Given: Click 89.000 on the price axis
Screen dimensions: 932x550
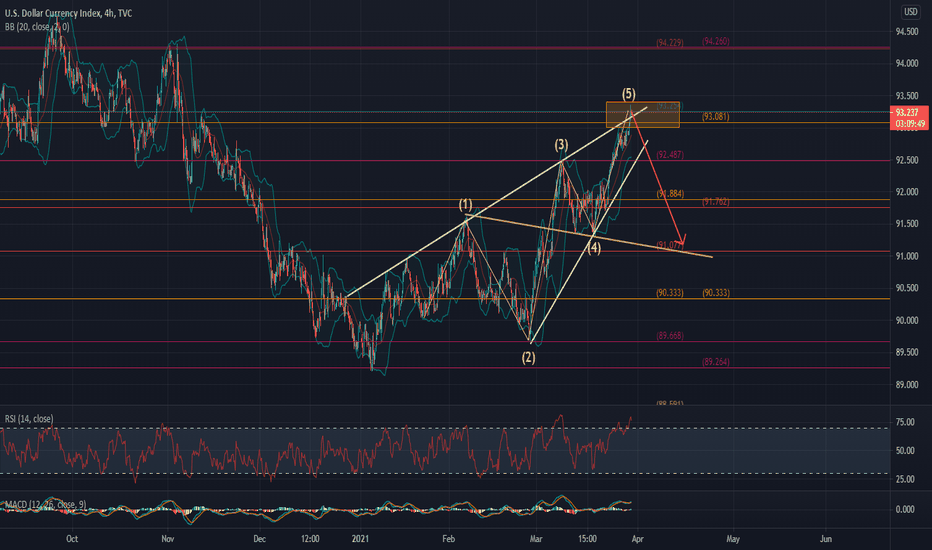Looking at the screenshot, I should click(x=907, y=385).
